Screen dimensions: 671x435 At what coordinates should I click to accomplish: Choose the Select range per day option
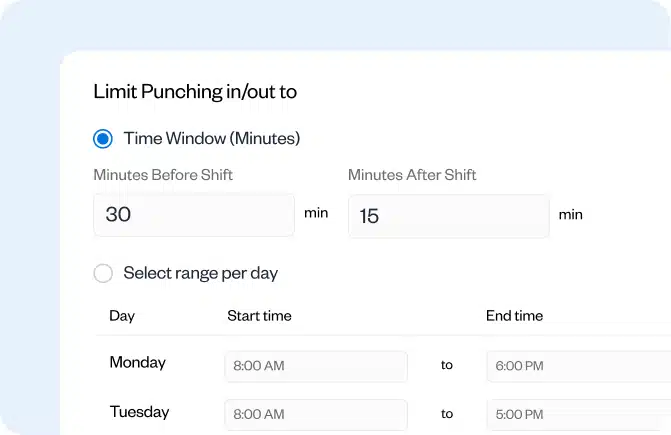[x=103, y=273]
